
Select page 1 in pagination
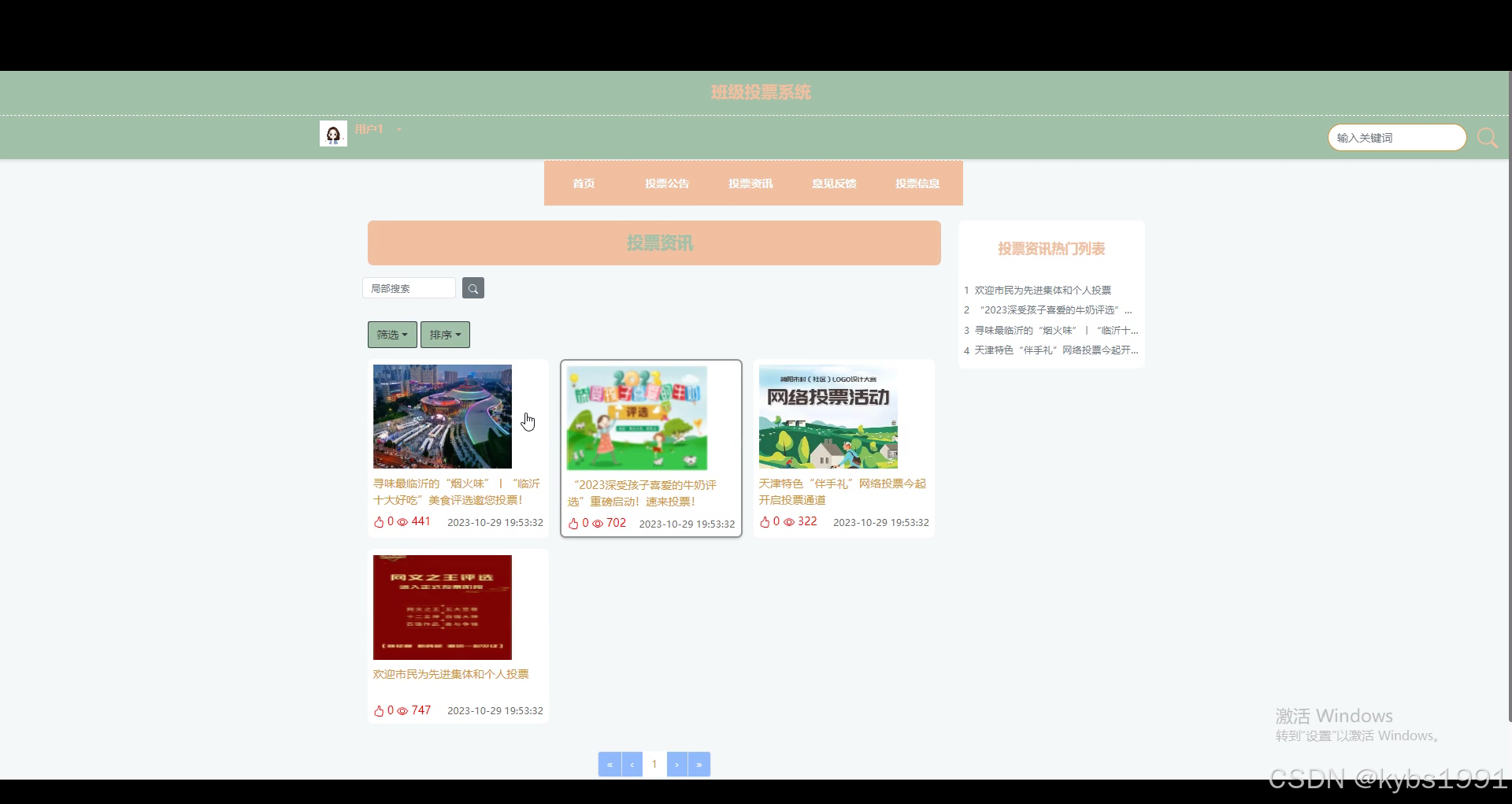click(x=654, y=765)
